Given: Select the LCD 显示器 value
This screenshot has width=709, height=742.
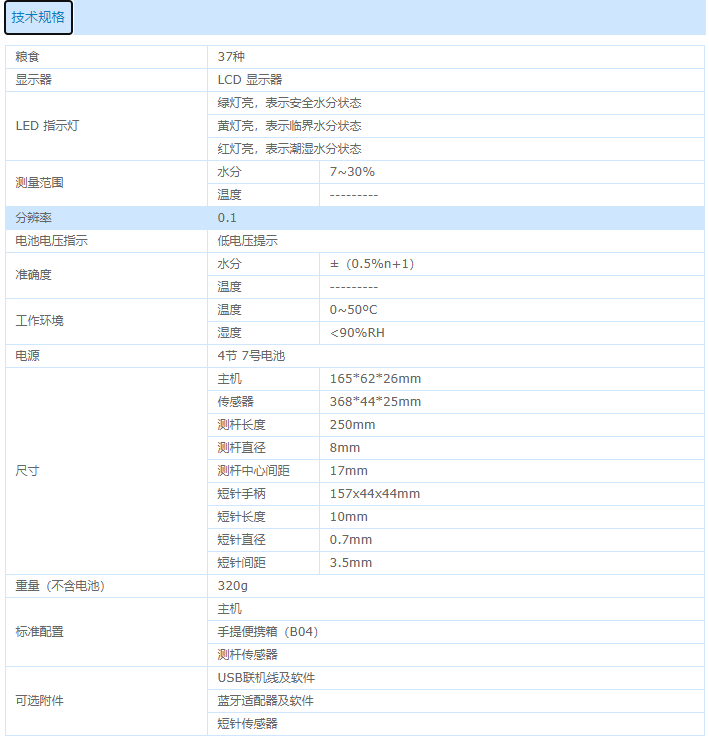Looking at the screenshot, I should (x=250, y=80).
